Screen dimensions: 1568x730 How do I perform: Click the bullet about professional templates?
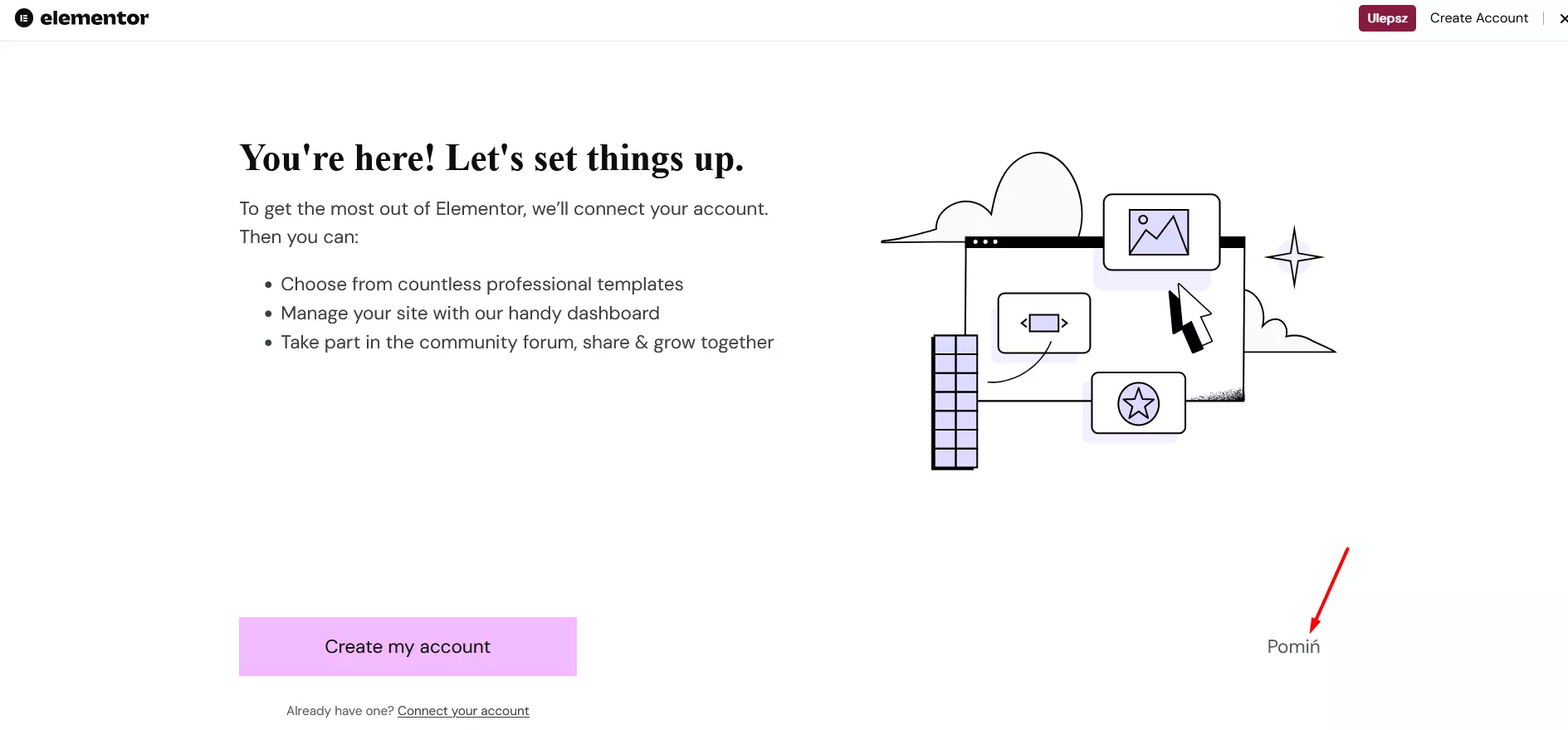[x=482, y=285]
